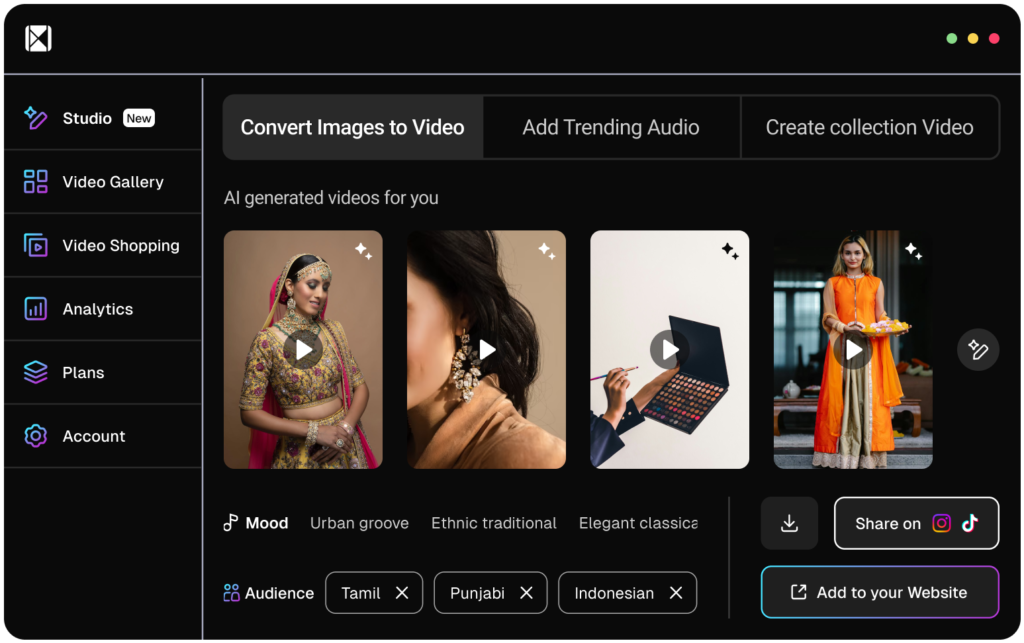Click the app logo in the top-left corner

pyautogui.click(x=37, y=37)
